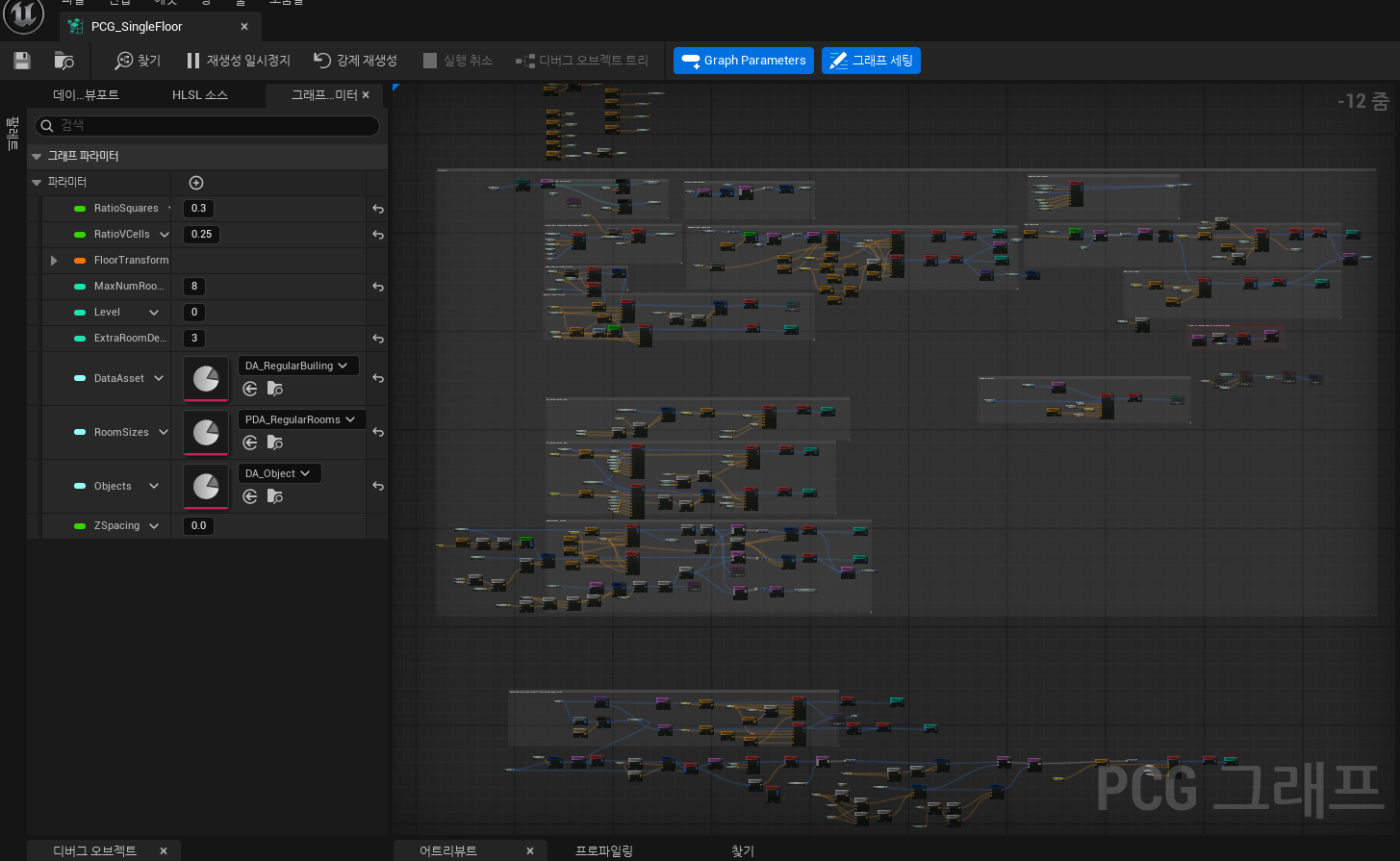Browse to RoomSizes asset in content browser
1400x861 pixels.
tap(275, 443)
